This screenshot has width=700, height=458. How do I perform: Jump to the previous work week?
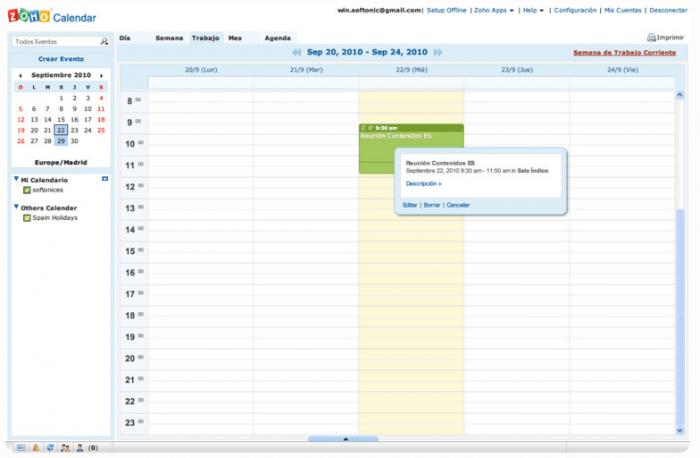pyautogui.click(x=297, y=52)
